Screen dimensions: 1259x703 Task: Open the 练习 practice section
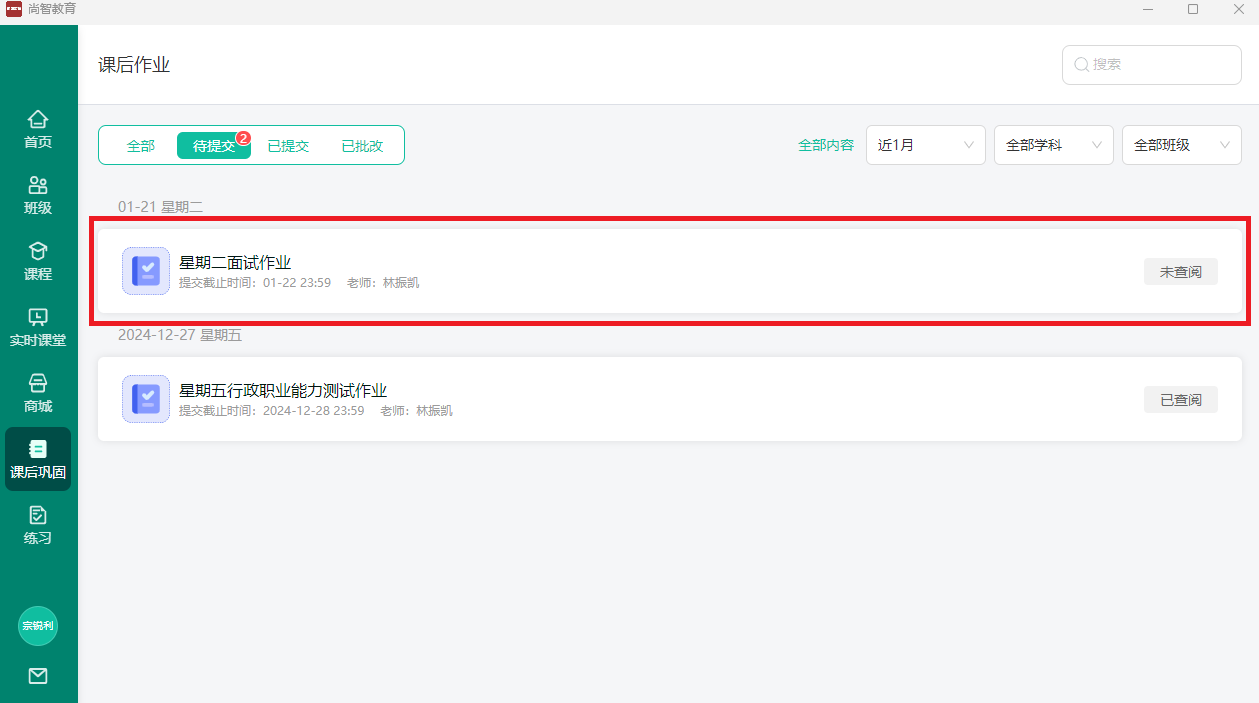click(x=38, y=526)
